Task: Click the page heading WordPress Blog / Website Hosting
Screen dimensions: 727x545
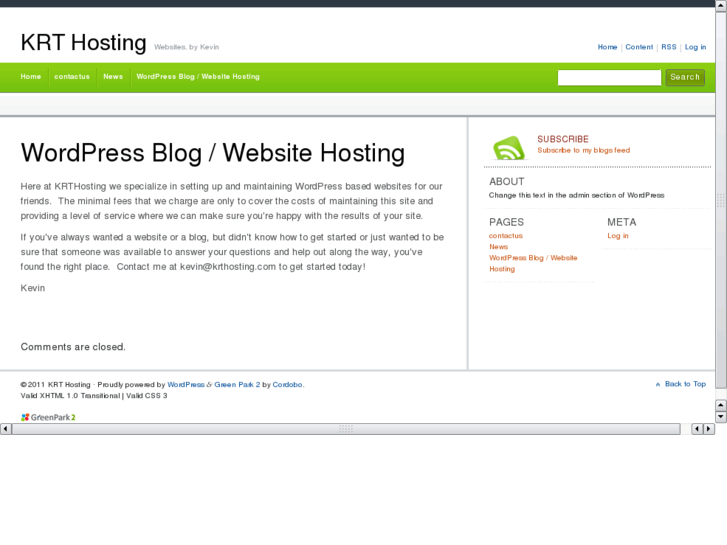Action: click(213, 153)
